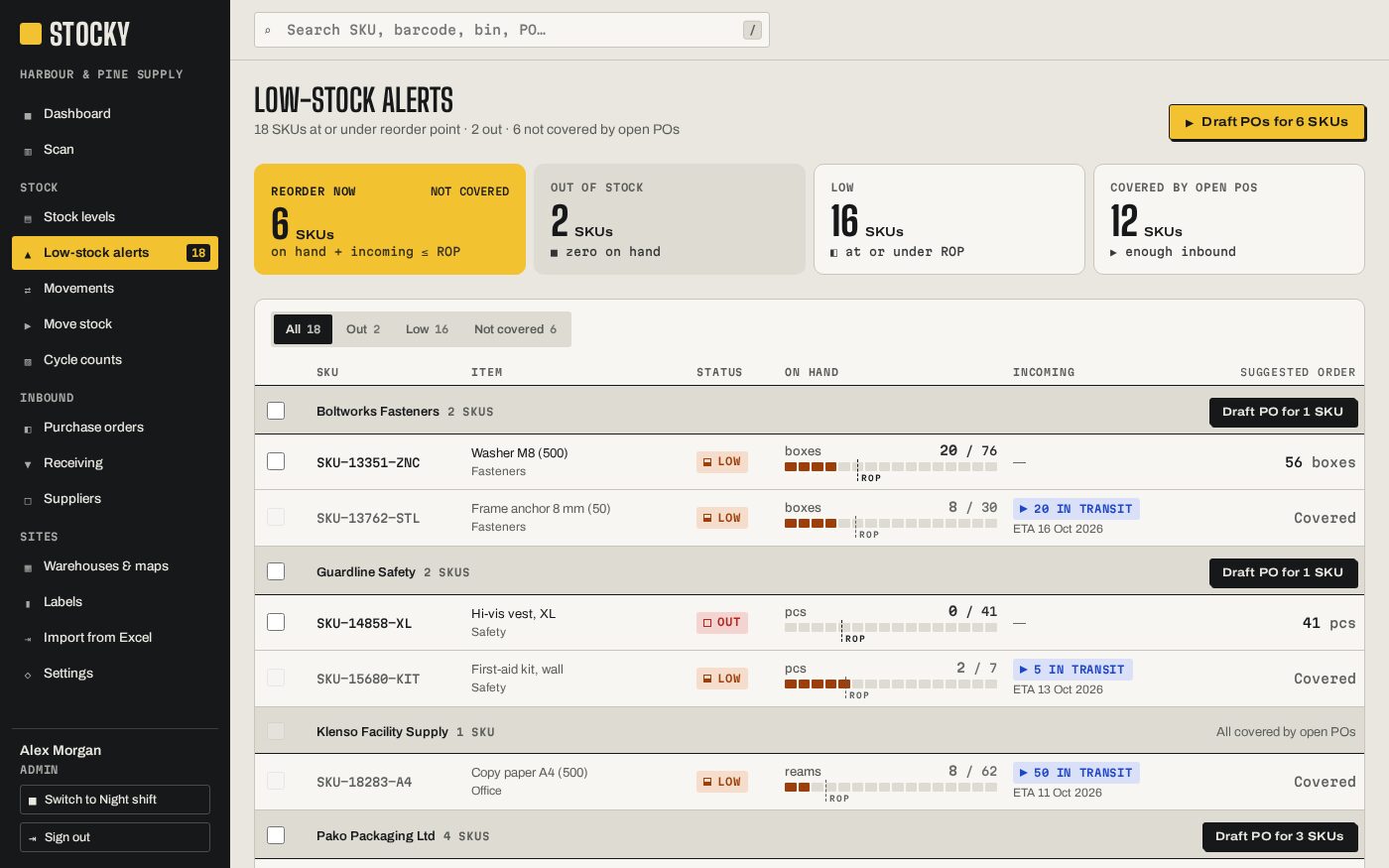Open Purchase orders in the sidebar
This screenshot has height=868, width=1389.
(x=115, y=428)
